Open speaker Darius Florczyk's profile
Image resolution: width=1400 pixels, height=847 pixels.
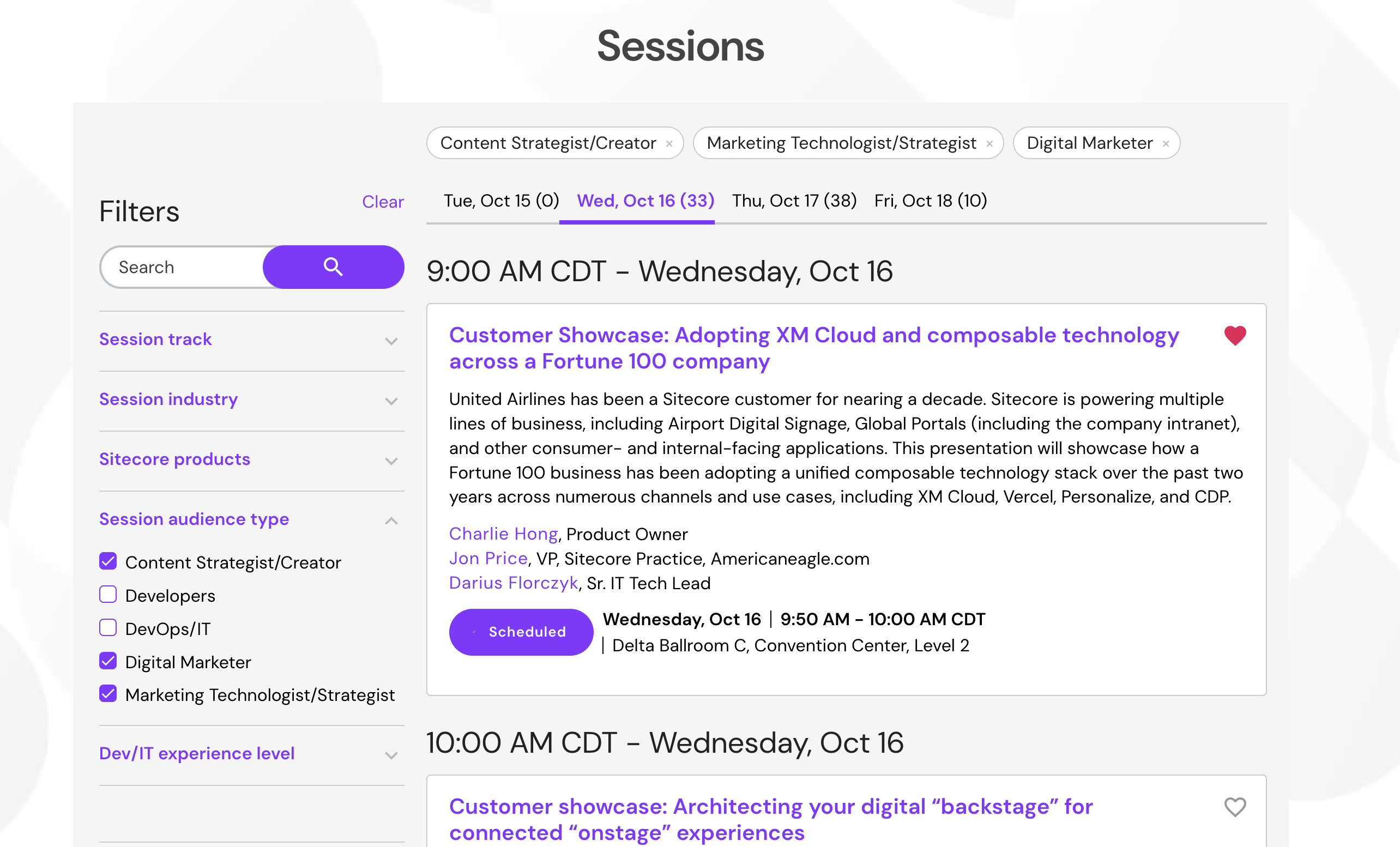click(514, 583)
